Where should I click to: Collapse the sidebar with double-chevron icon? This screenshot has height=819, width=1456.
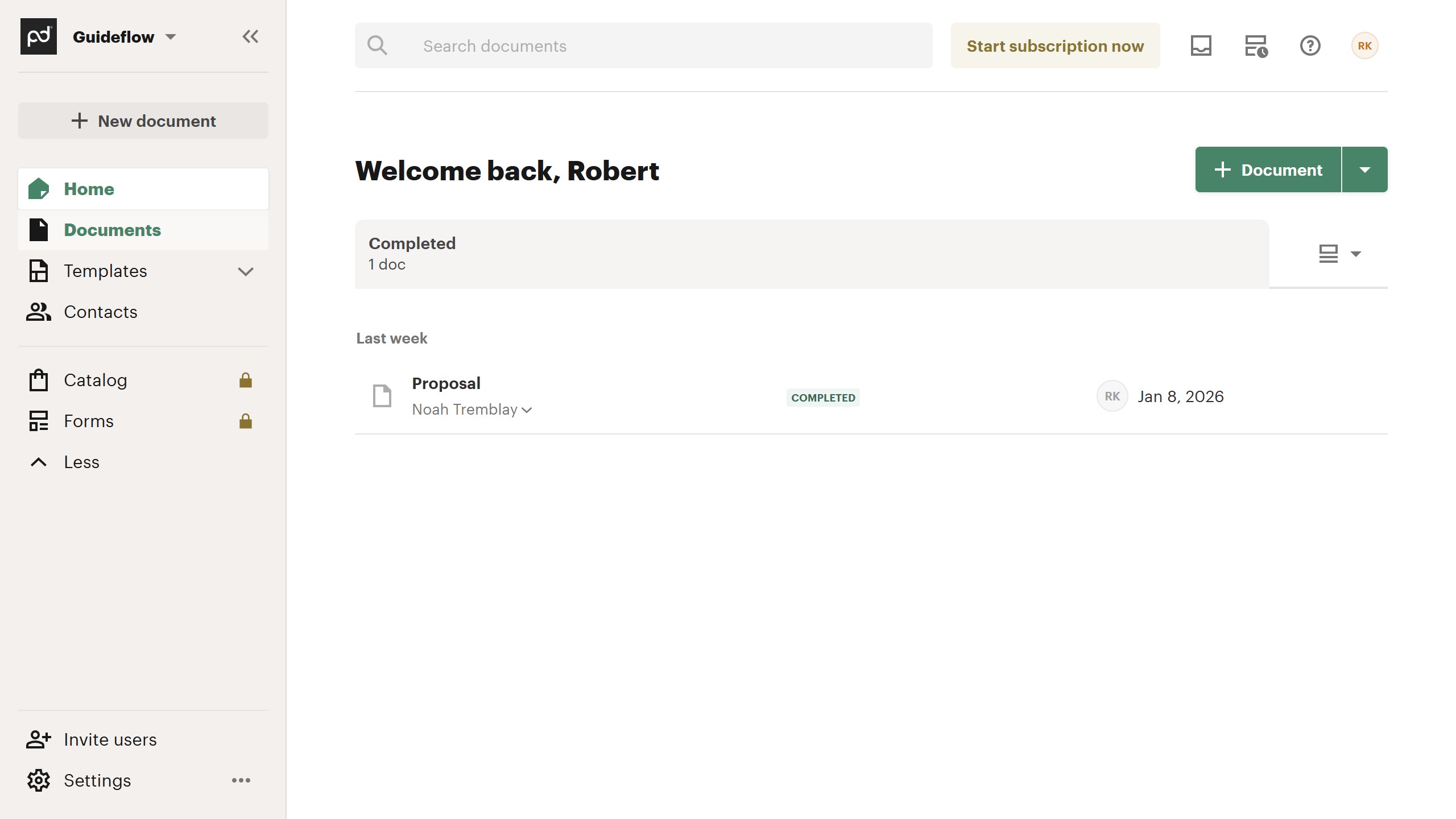coord(250,37)
